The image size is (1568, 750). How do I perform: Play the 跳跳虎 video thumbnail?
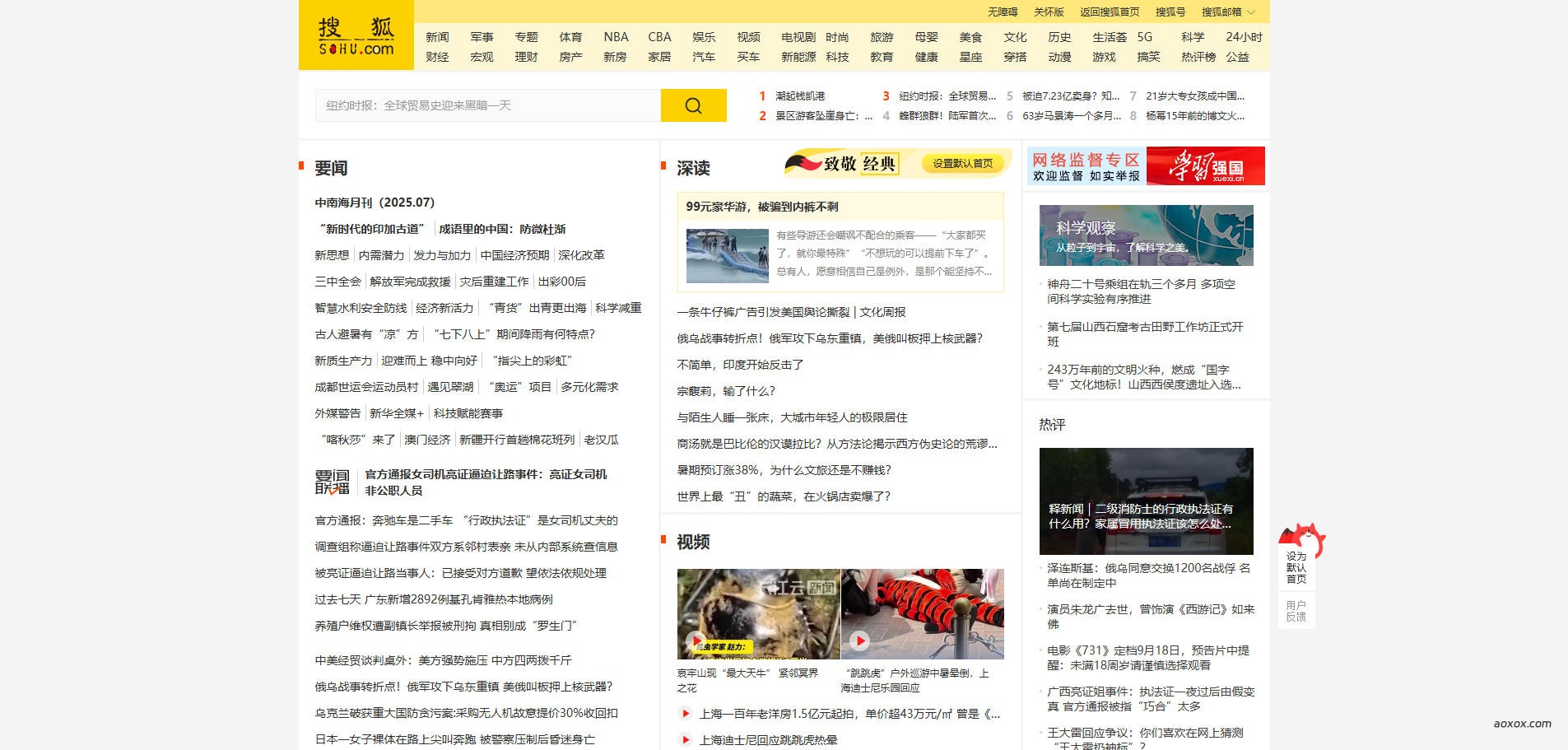922,613
